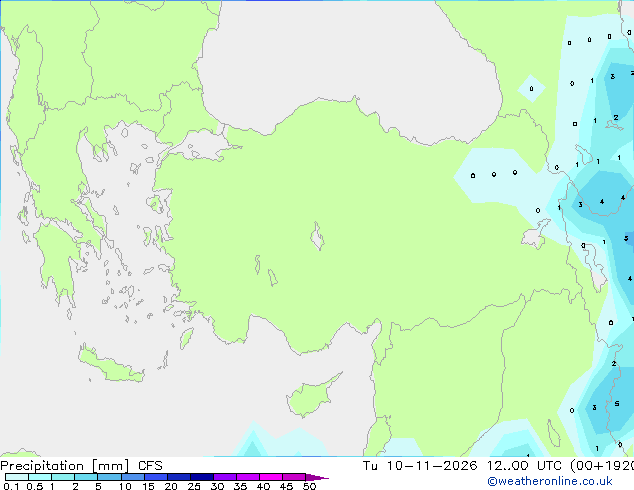Click the 10–15 mm legend swatch
Screen dimensions: 634x490
[132, 477]
